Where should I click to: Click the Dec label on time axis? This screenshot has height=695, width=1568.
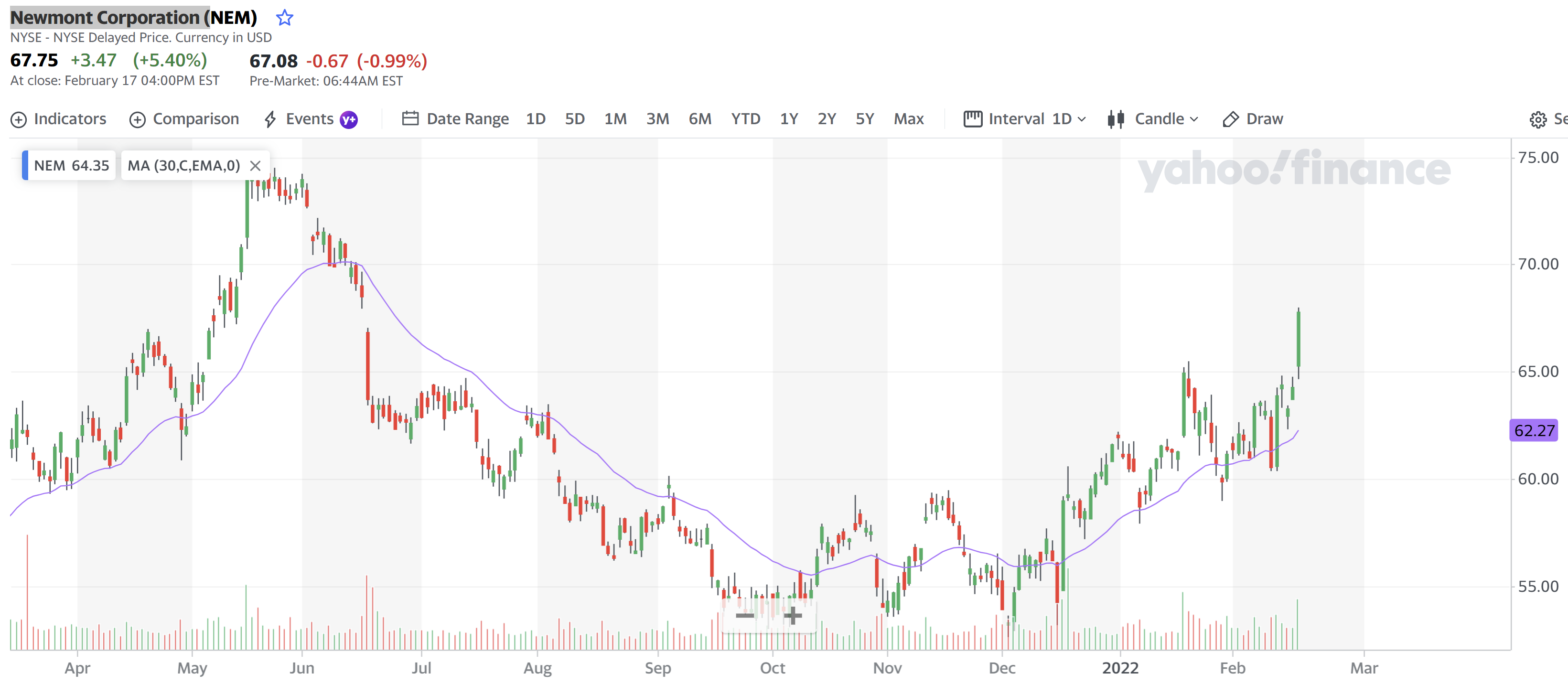tap(1002, 668)
